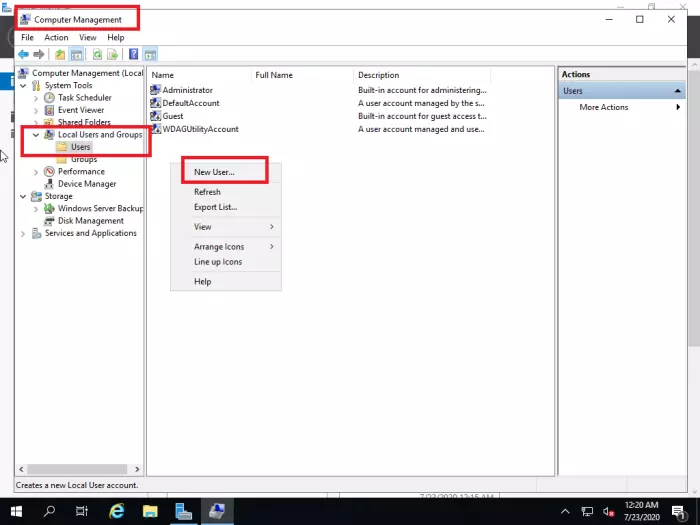Expand the Task Scheduler node arrow
The height and width of the screenshot is (525, 700).
pos(36,98)
